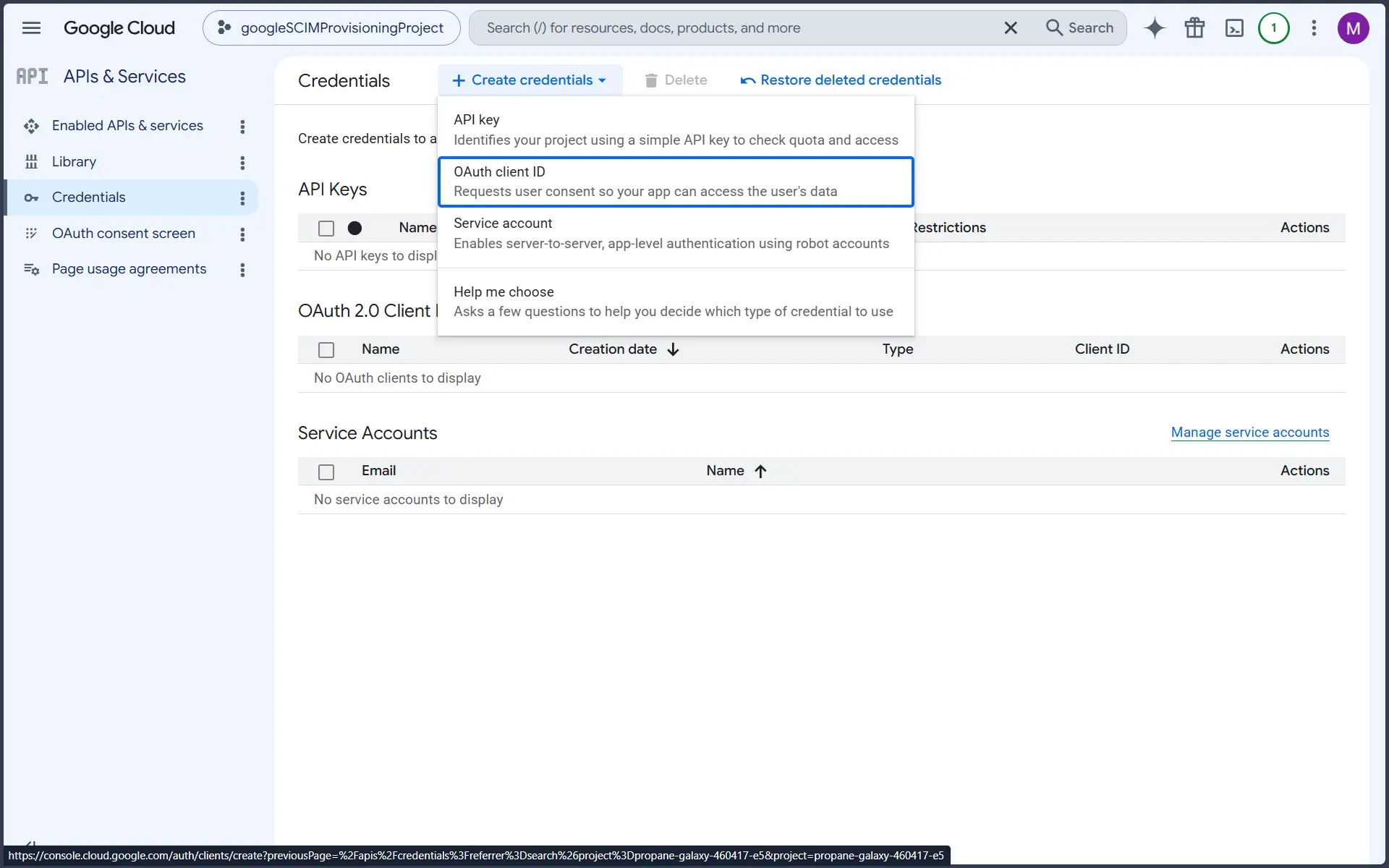The image size is (1389, 868).
Task: Tick the OAuth 2.0 Client select-all checkbox
Action: [x=326, y=350]
